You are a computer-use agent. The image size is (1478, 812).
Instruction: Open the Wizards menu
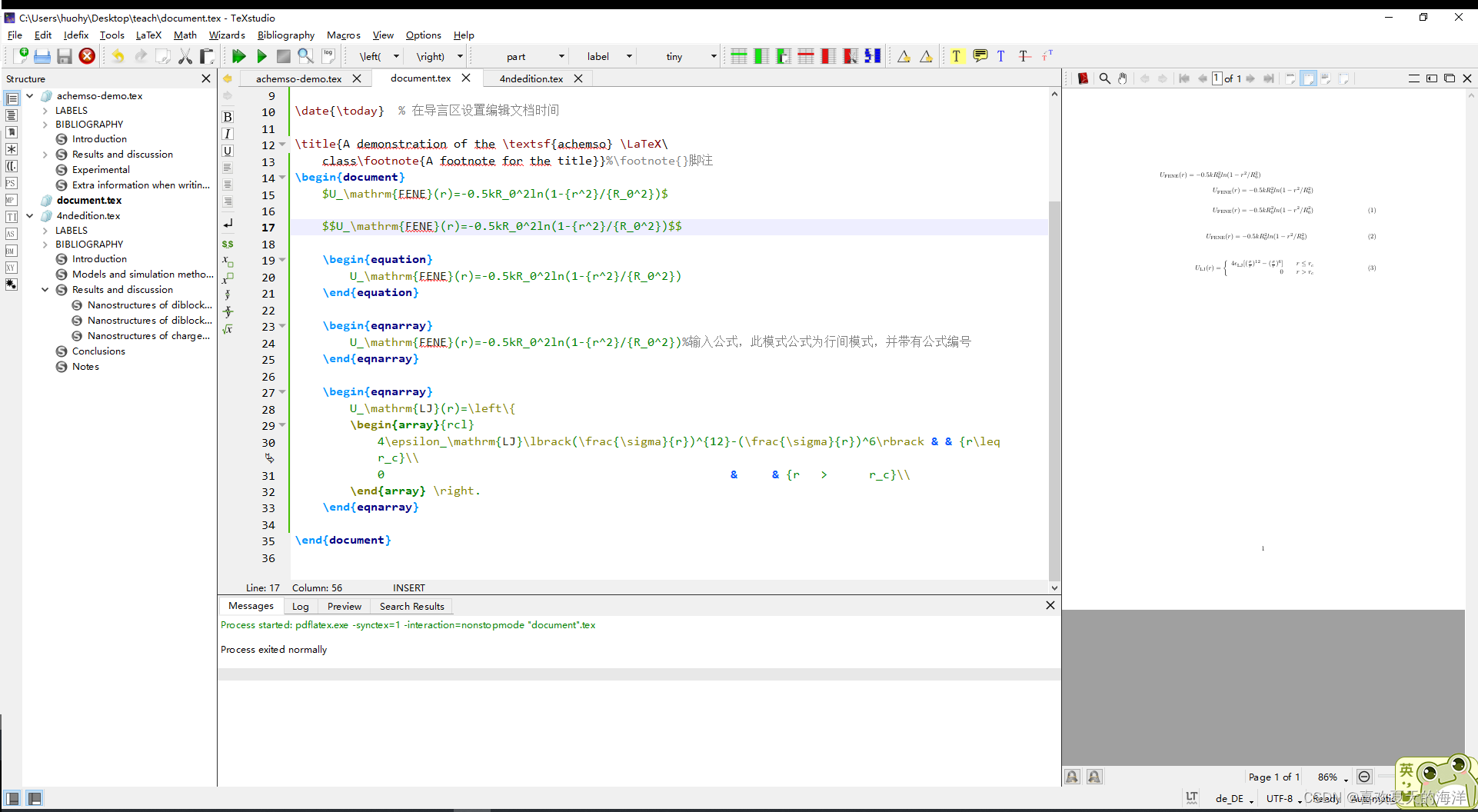tap(227, 35)
